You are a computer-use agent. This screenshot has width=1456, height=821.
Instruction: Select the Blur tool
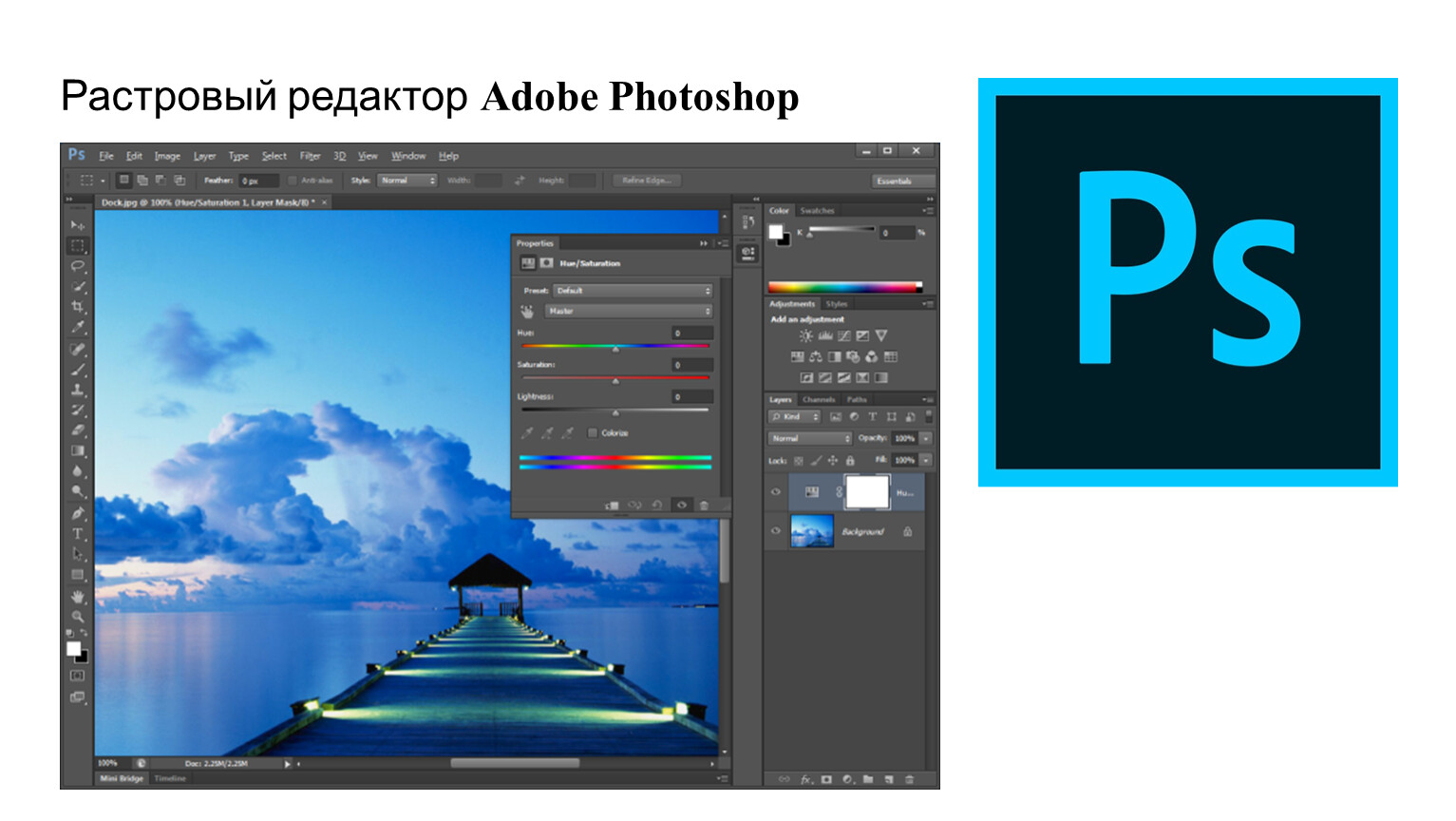[78, 471]
